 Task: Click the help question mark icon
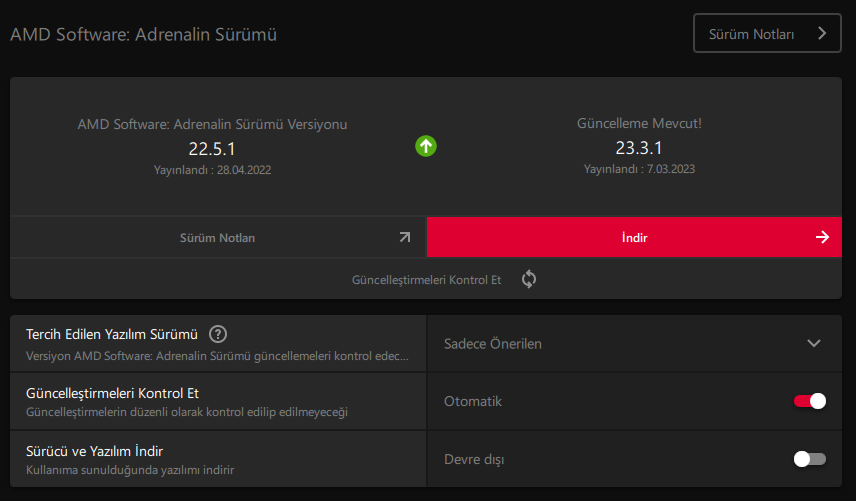coord(218,334)
